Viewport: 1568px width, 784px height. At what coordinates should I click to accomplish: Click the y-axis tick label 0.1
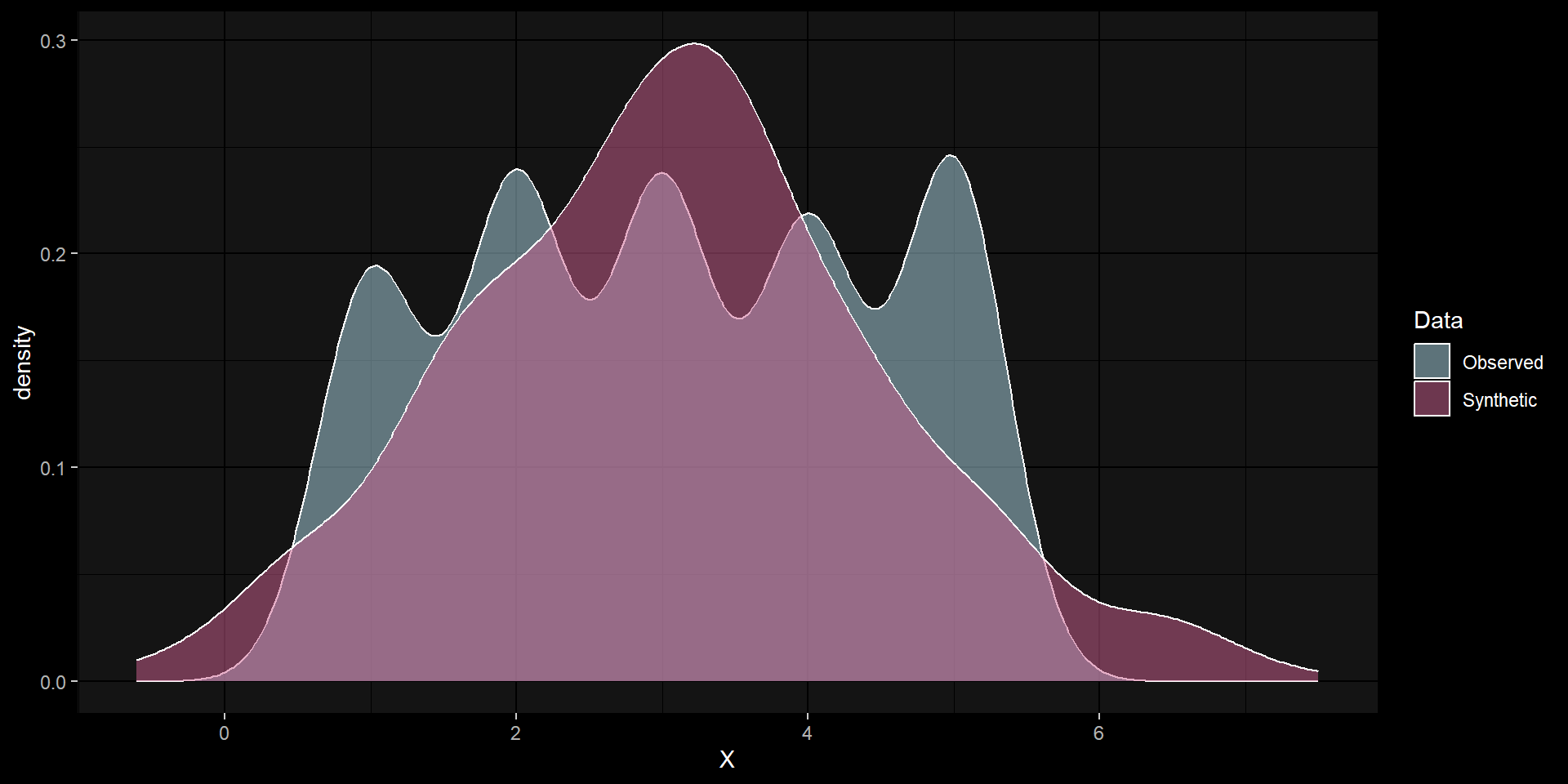(52, 468)
